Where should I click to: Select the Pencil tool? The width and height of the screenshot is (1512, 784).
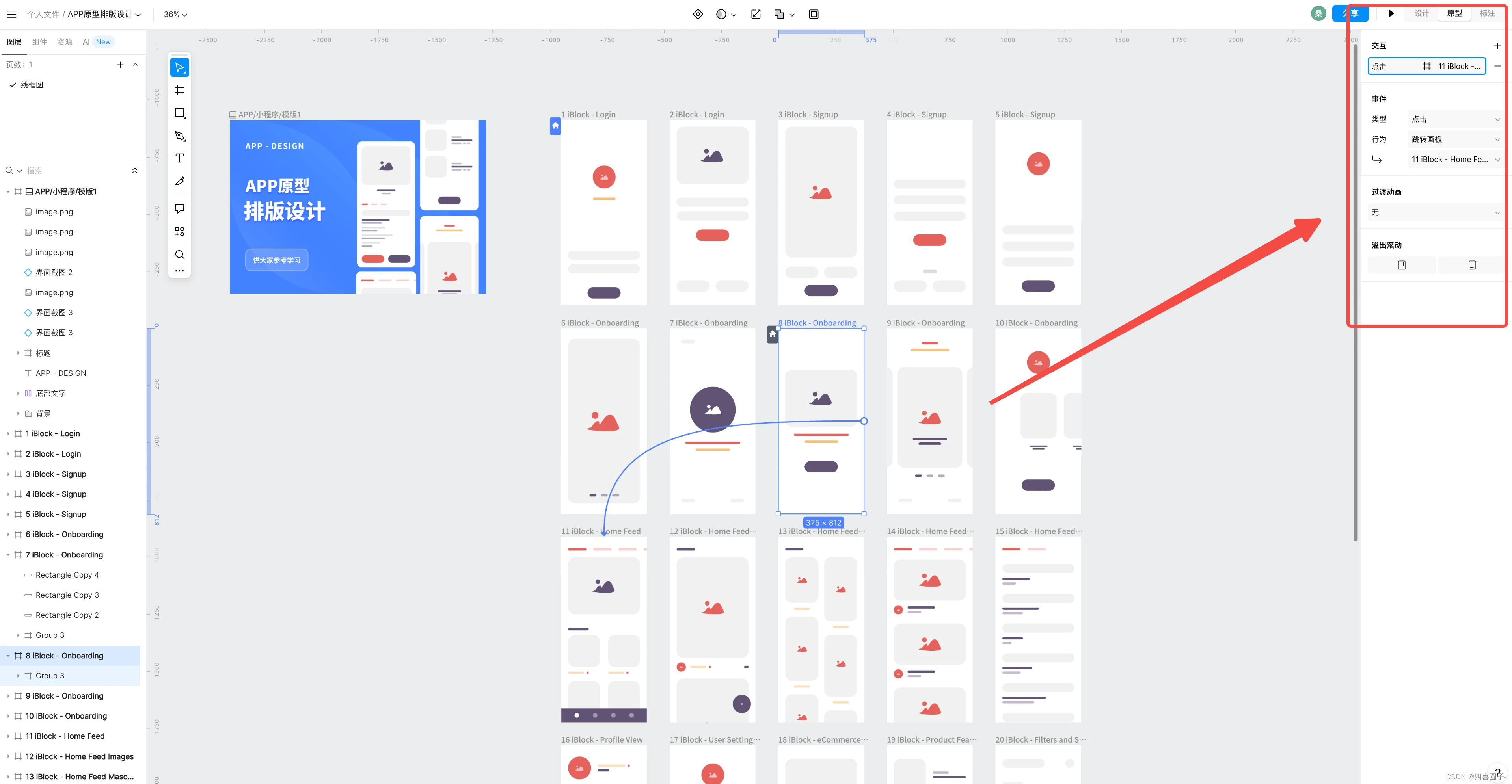tap(180, 181)
